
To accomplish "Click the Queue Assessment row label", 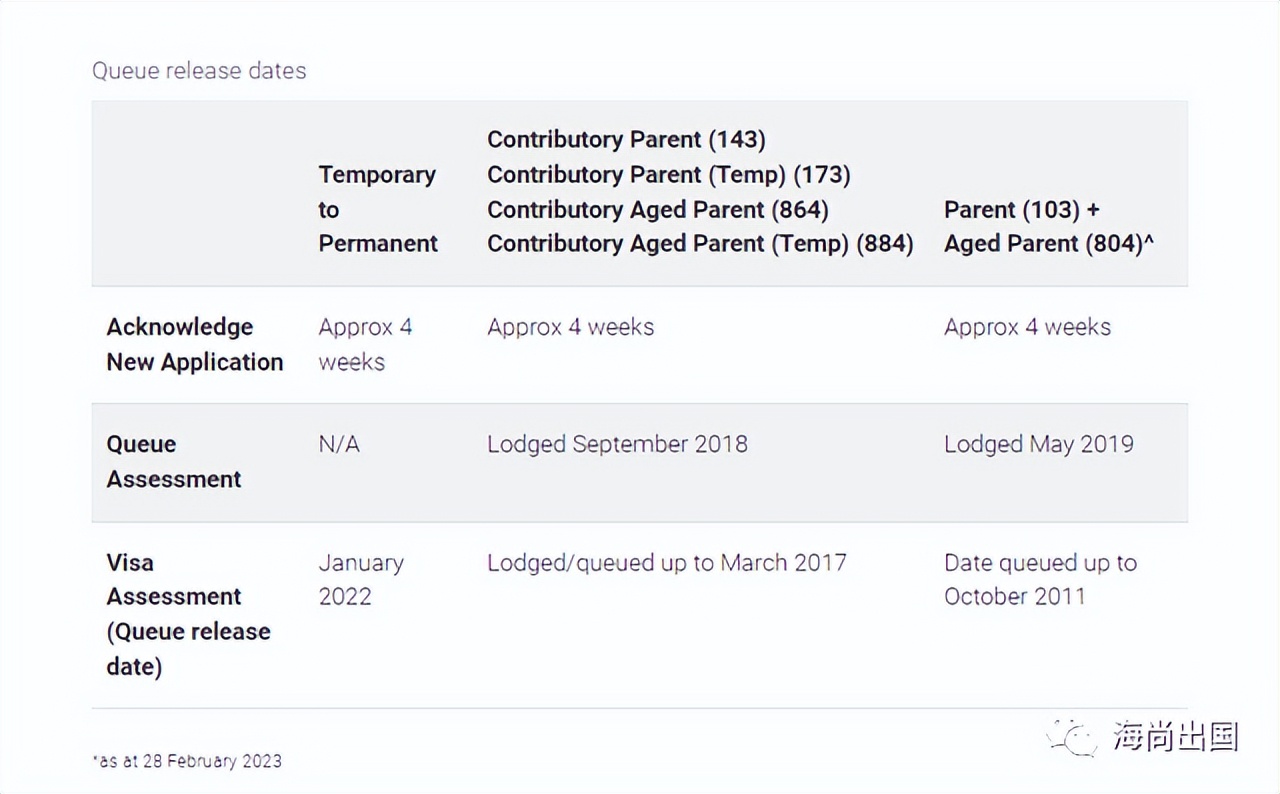I will tap(174, 462).
